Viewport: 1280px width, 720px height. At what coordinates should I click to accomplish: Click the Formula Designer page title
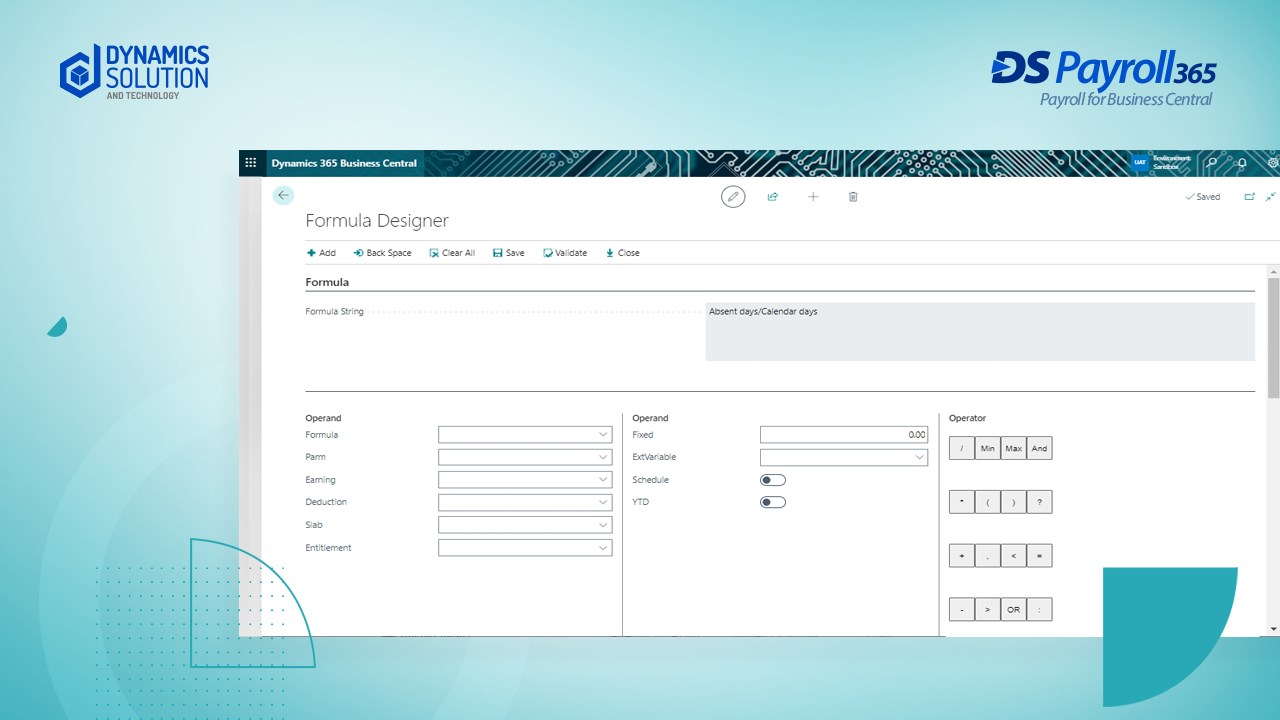tap(377, 221)
